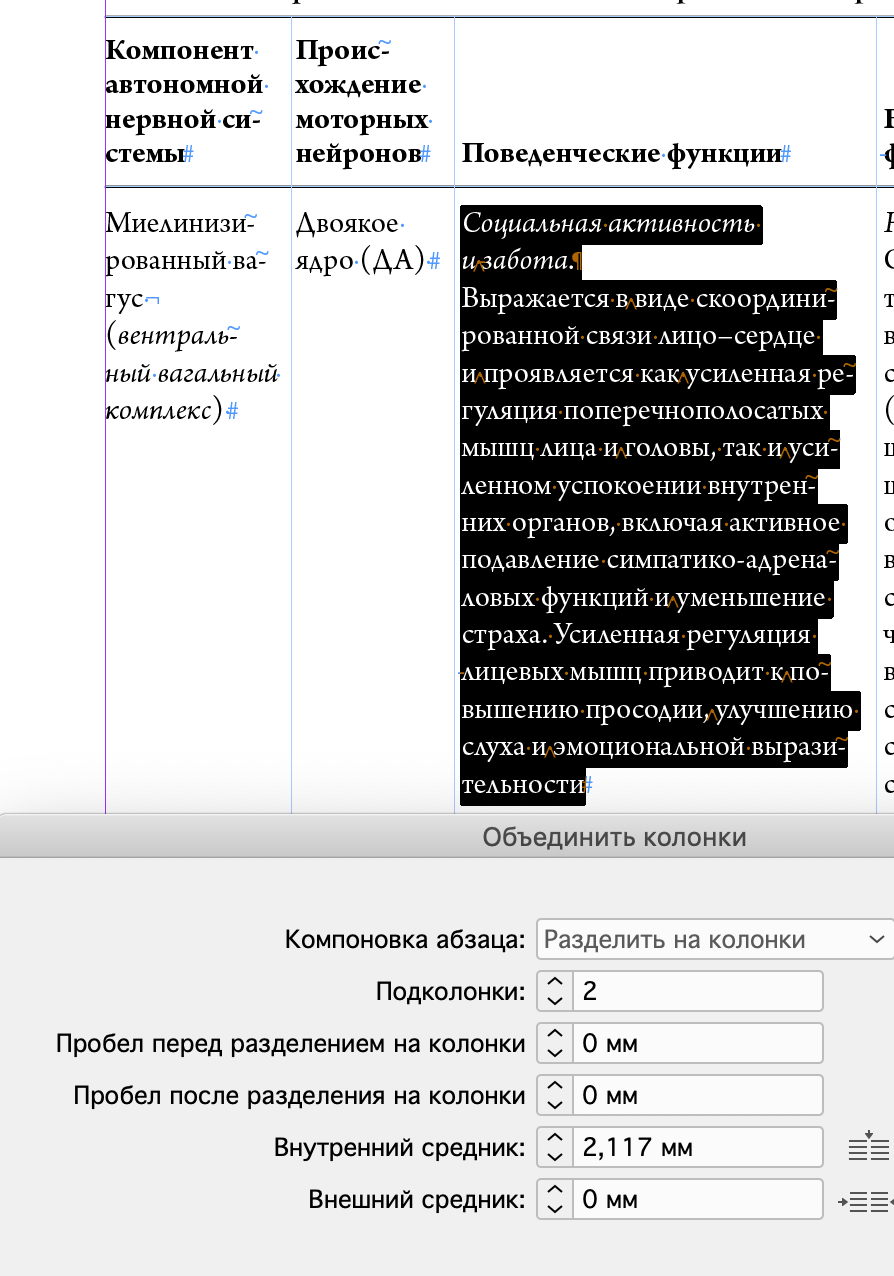
Task: Click the Внутренний средник field showing 2,117 мм
Action: (696, 1148)
